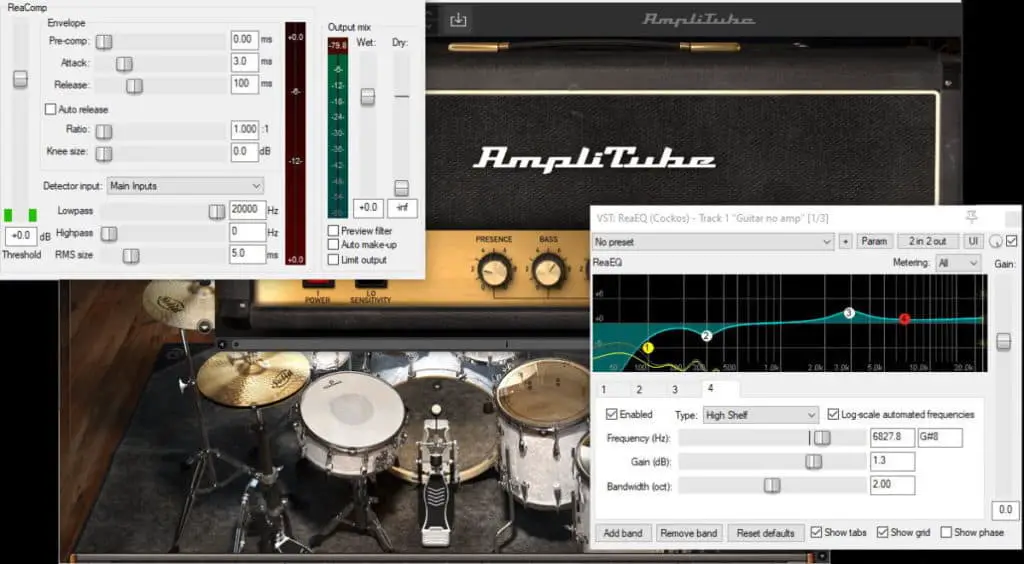Click the Lowpass slider handle
Screen dimensions: 1024x564
click(217, 212)
